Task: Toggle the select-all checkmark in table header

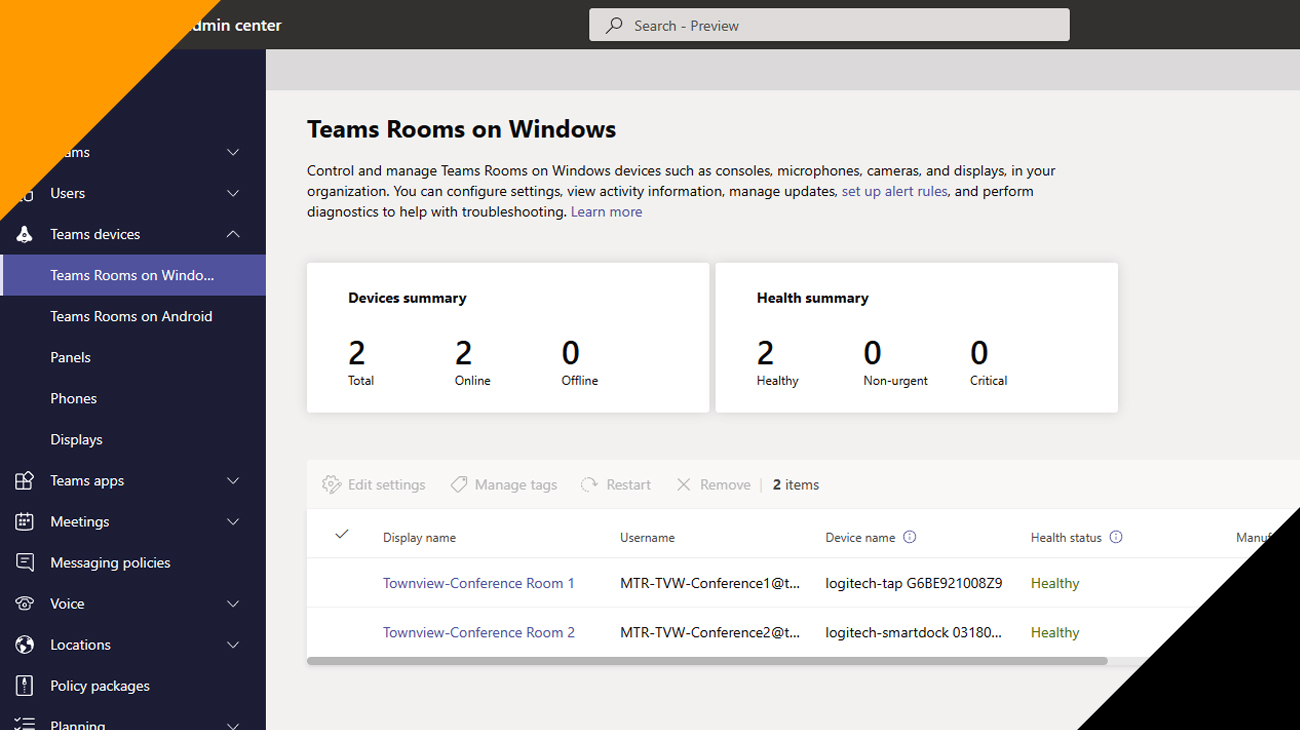Action: pyautogui.click(x=342, y=535)
